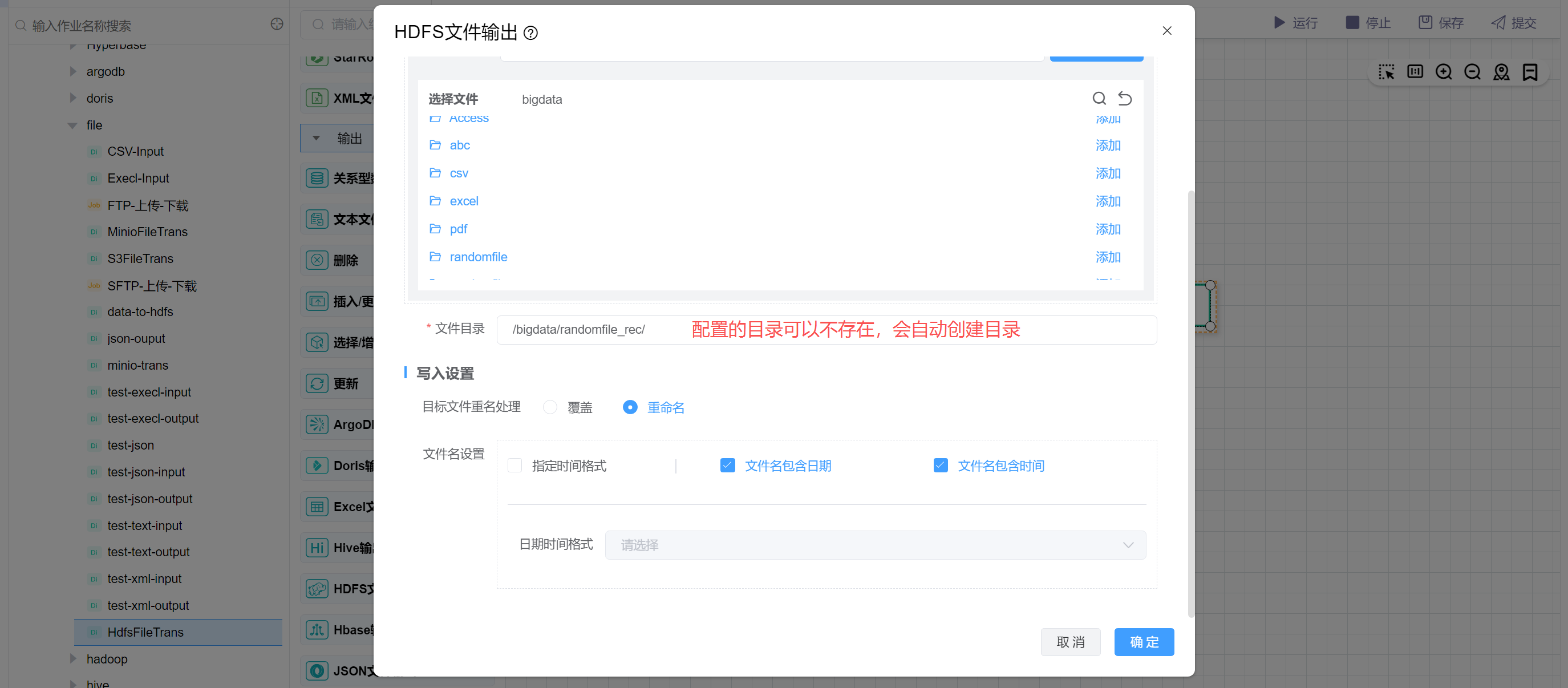Open the HdfsFileTrans job

(145, 632)
